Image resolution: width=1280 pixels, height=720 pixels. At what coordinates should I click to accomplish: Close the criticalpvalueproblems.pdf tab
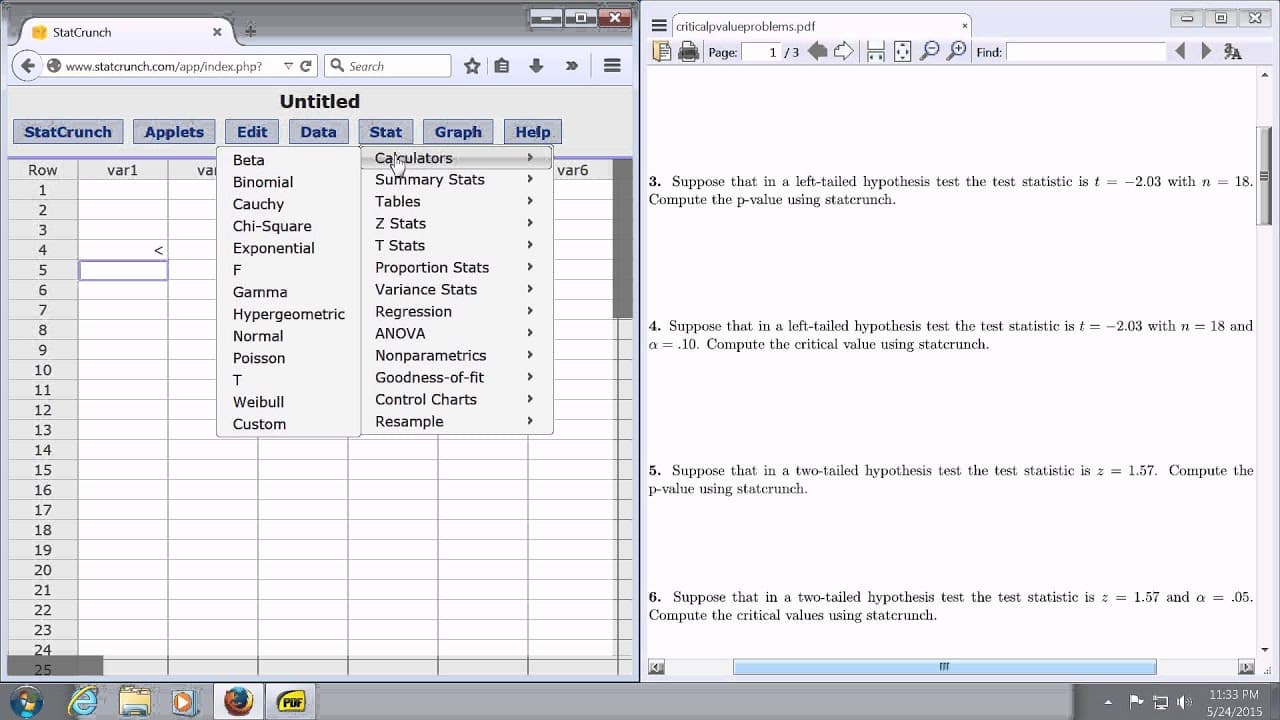click(x=965, y=27)
